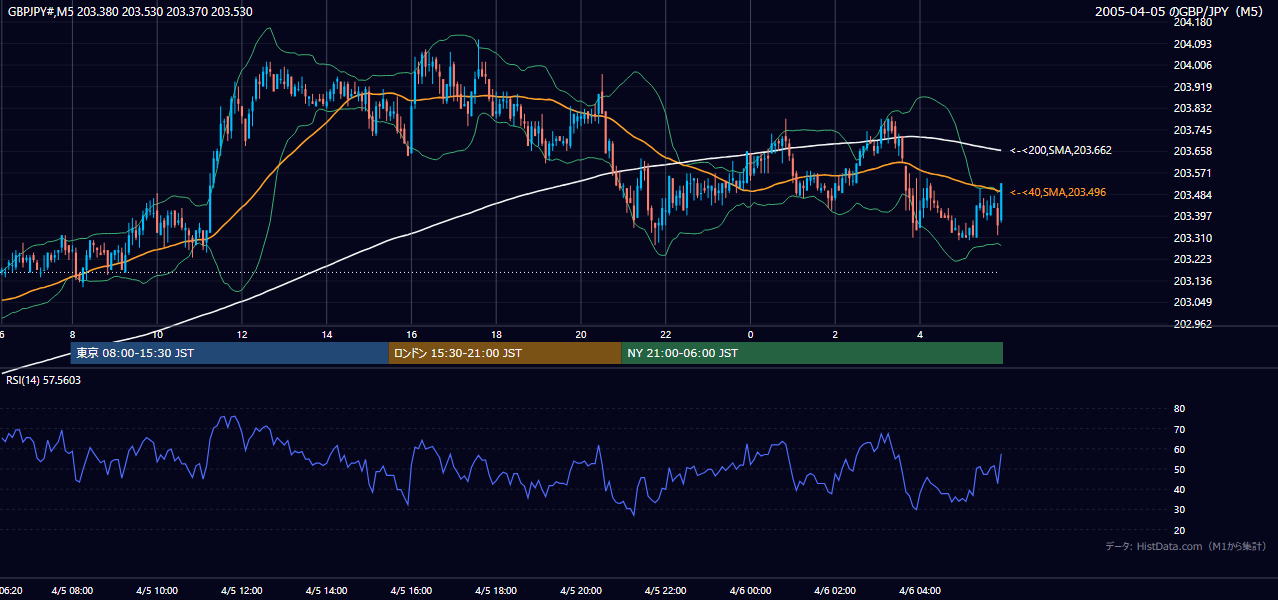
Task: Click price axis value 204.180
Action: coord(1192,22)
